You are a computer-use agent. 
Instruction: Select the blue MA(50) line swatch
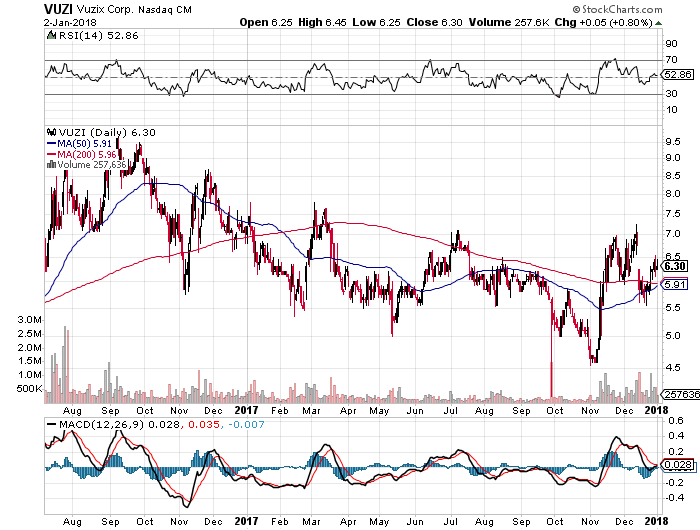(x=51, y=144)
